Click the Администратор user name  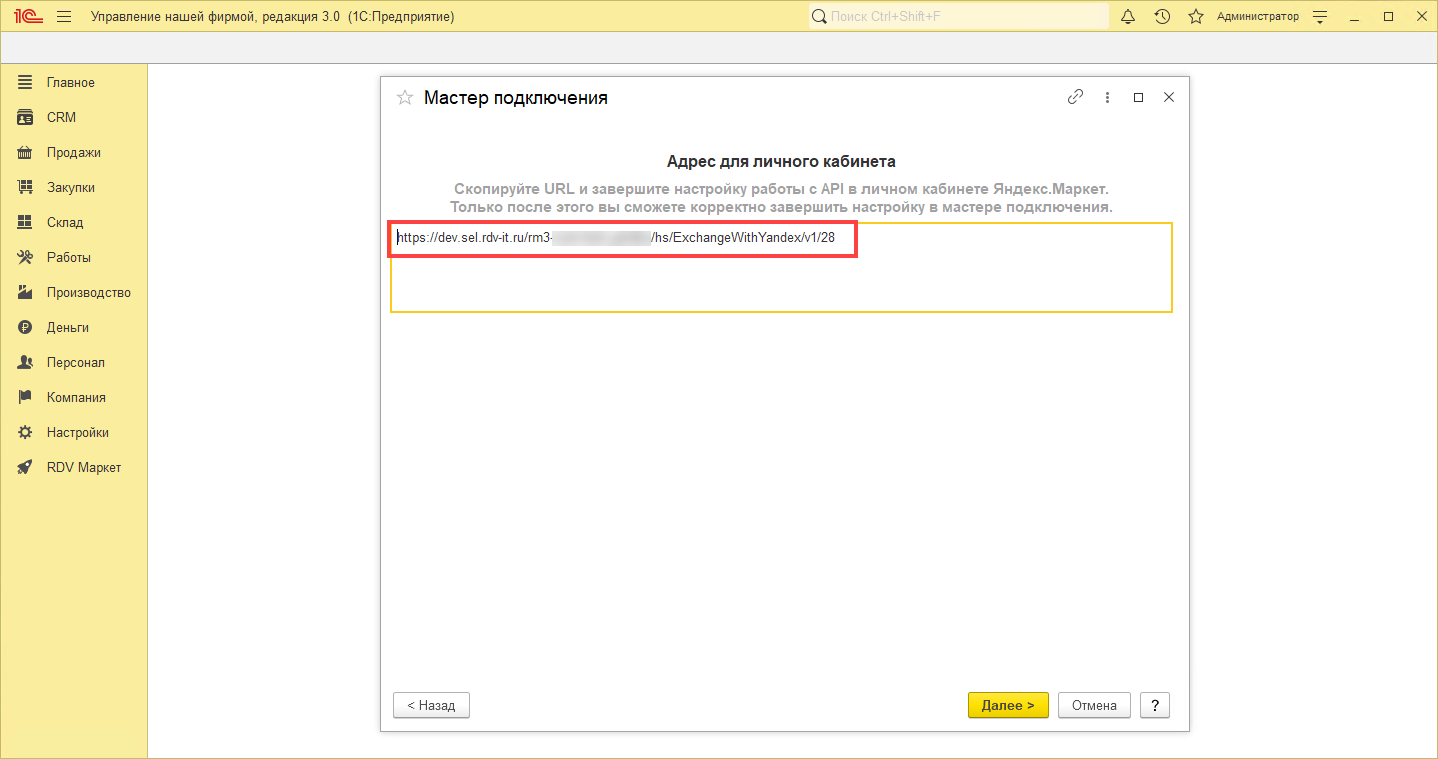[x=1258, y=17]
